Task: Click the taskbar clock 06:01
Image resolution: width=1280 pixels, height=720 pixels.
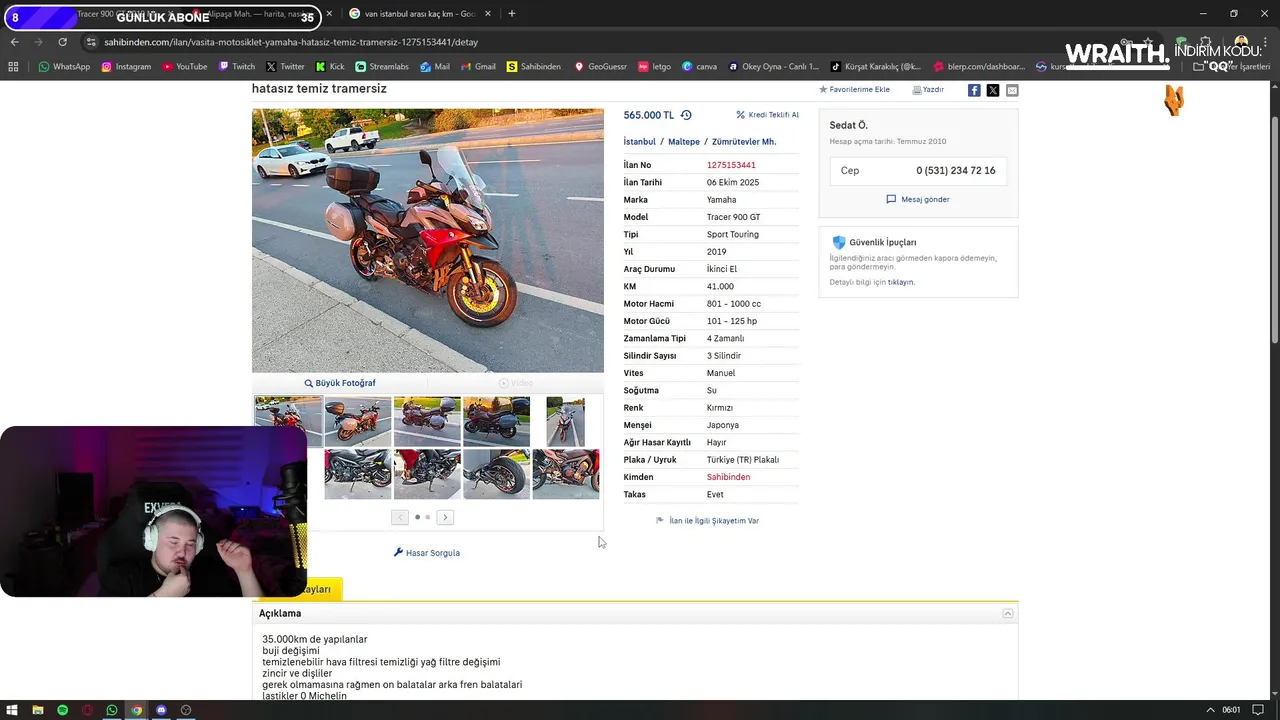Action: pos(1231,710)
